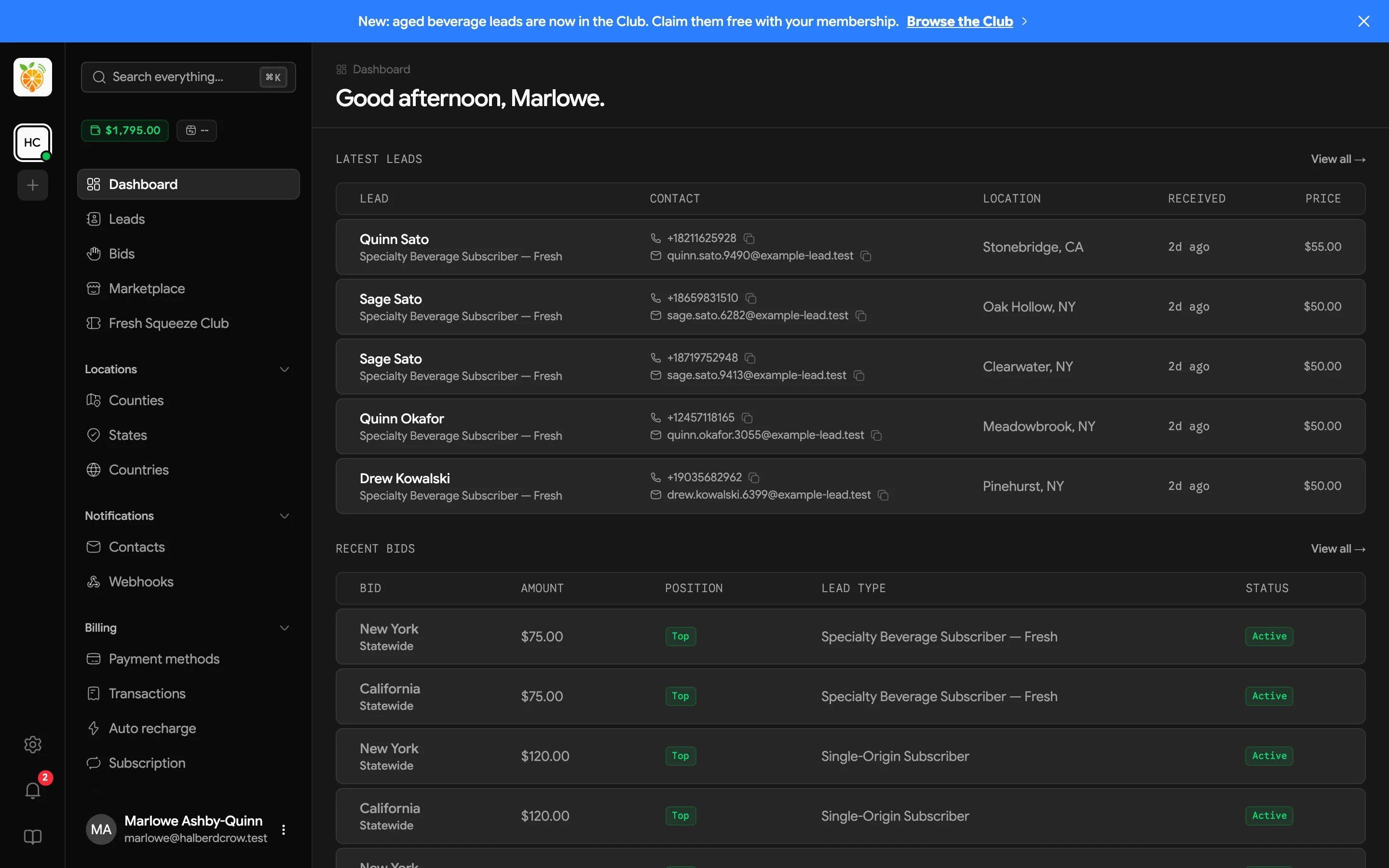This screenshot has width=1389, height=868.
Task: Collapse the Notifications section
Action: 284,515
